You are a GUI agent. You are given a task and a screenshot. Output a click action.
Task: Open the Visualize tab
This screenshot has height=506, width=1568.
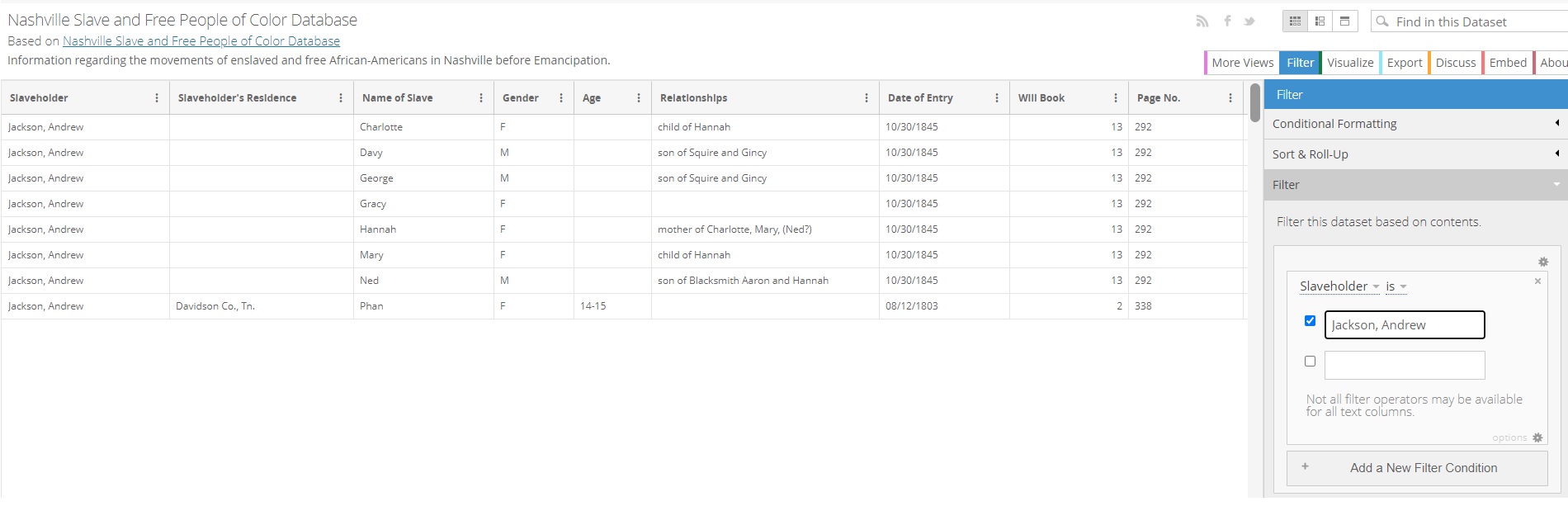tap(1350, 63)
